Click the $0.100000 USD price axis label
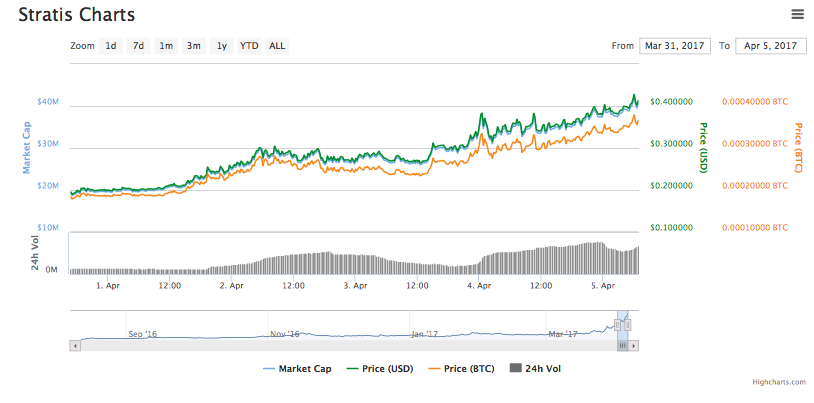814x403 pixels. (671, 227)
